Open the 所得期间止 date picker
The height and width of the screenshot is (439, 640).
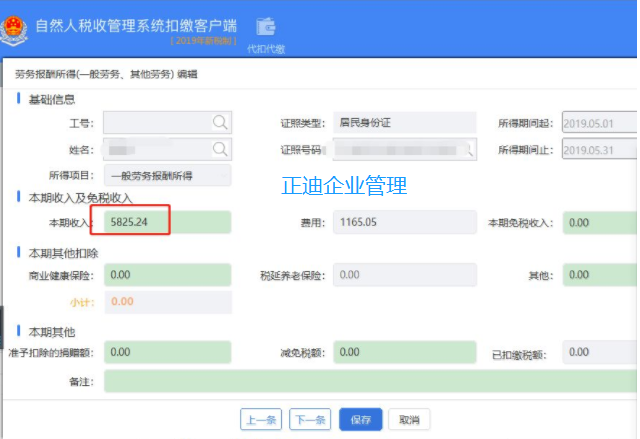[599, 150]
